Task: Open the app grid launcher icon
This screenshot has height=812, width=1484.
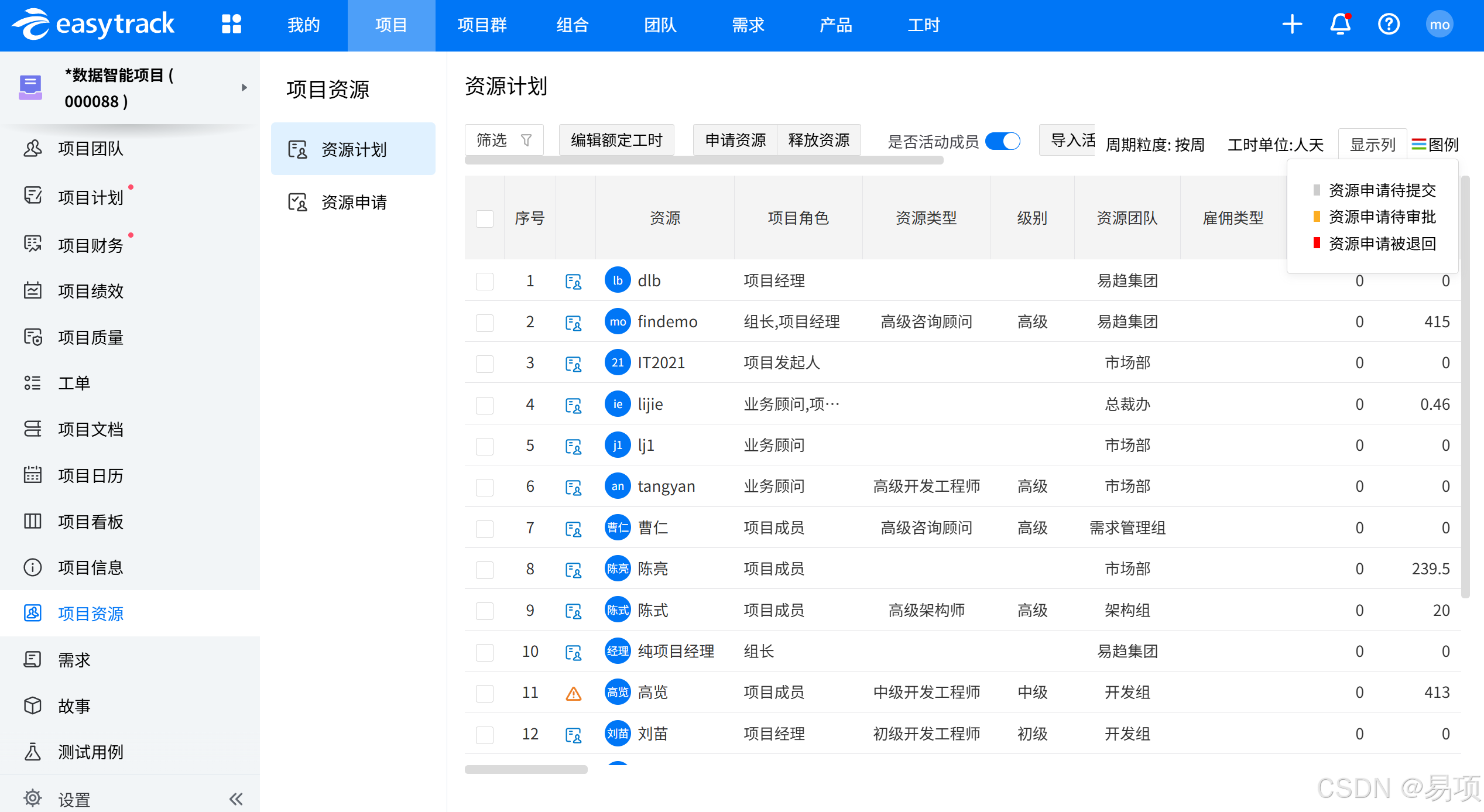Action: (x=231, y=25)
